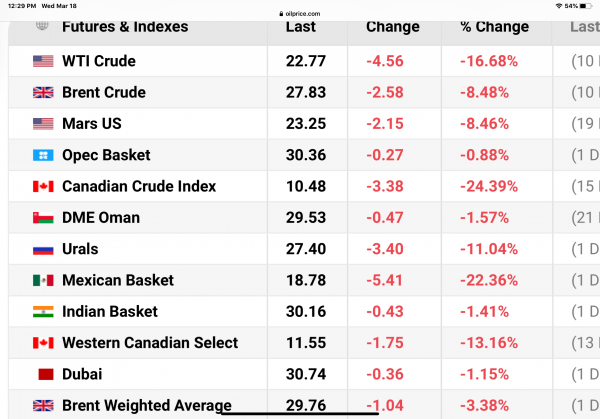The width and height of the screenshot is (600, 419).
Task: Tap the battery indicator in status bar
Action: 584,6
